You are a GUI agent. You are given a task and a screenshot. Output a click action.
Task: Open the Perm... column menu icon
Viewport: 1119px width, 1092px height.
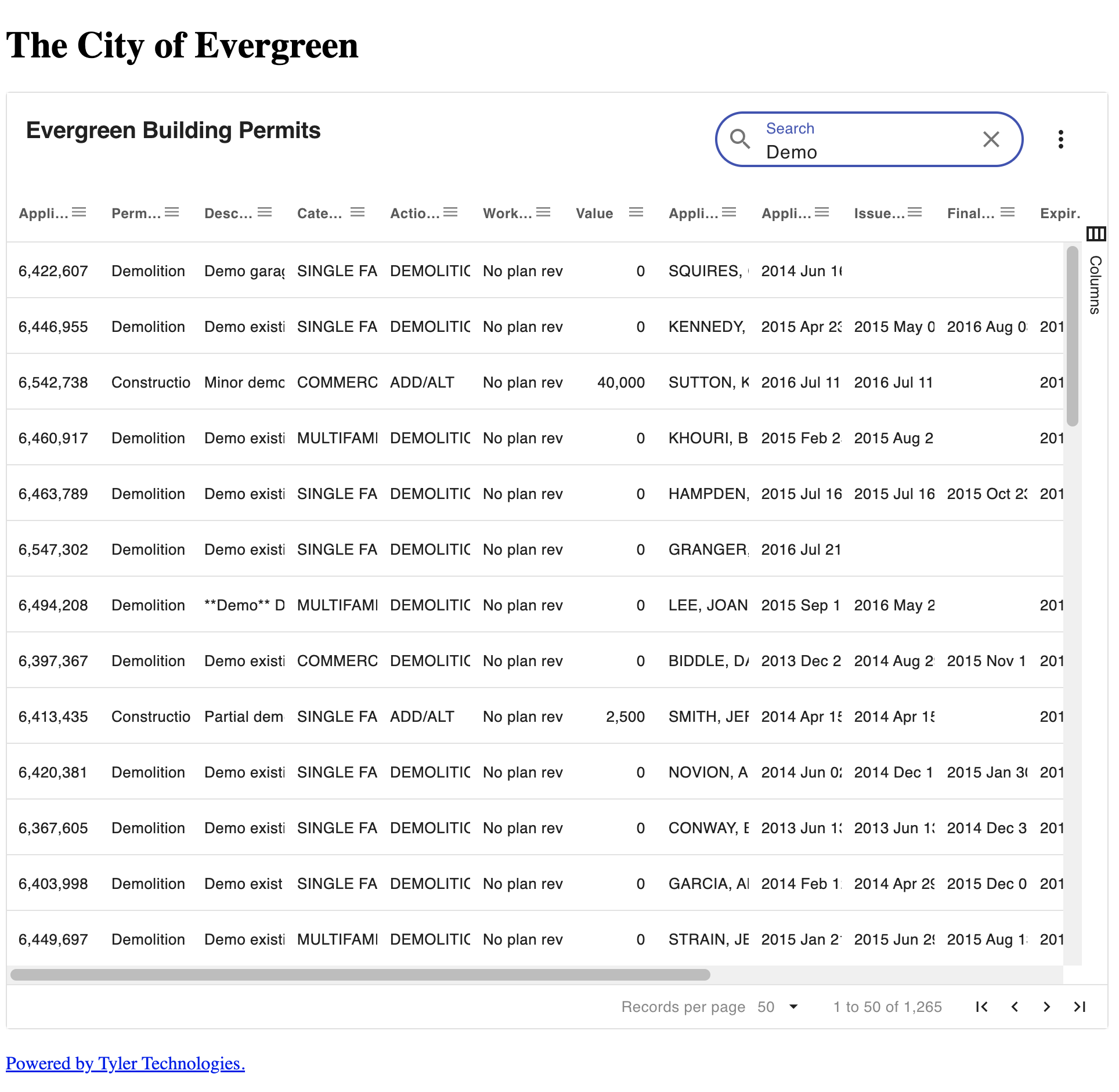tap(172, 212)
